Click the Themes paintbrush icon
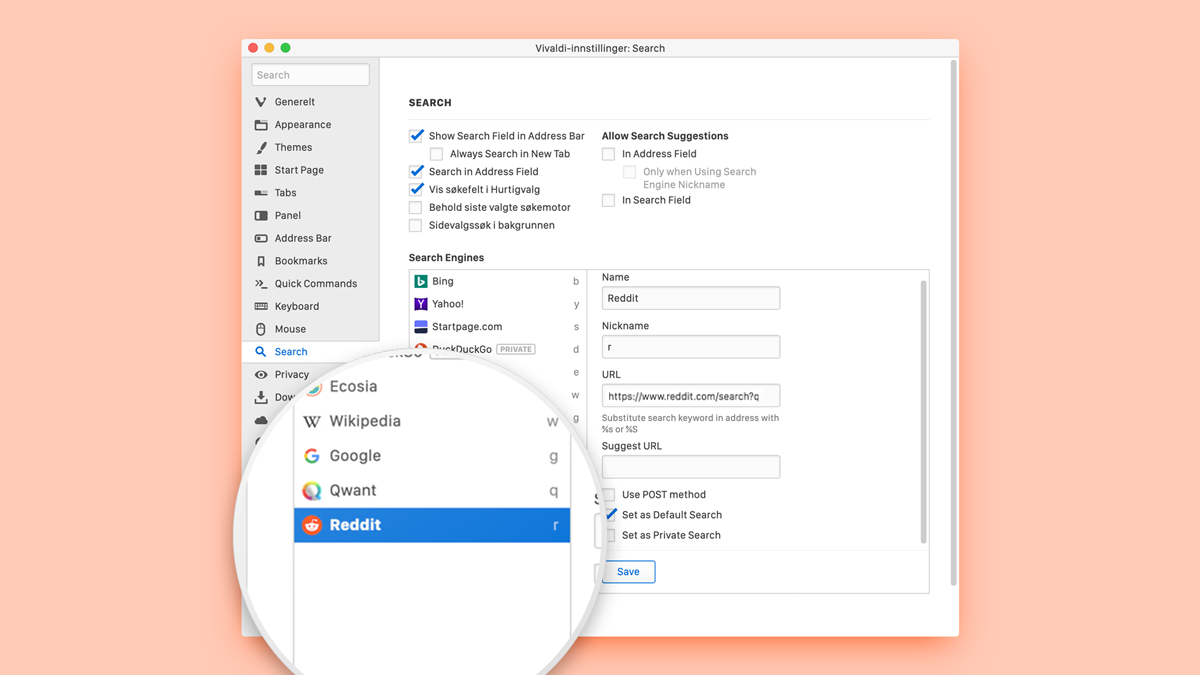Viewport: 1200px width, 675px height. click(x=261, y=147)
